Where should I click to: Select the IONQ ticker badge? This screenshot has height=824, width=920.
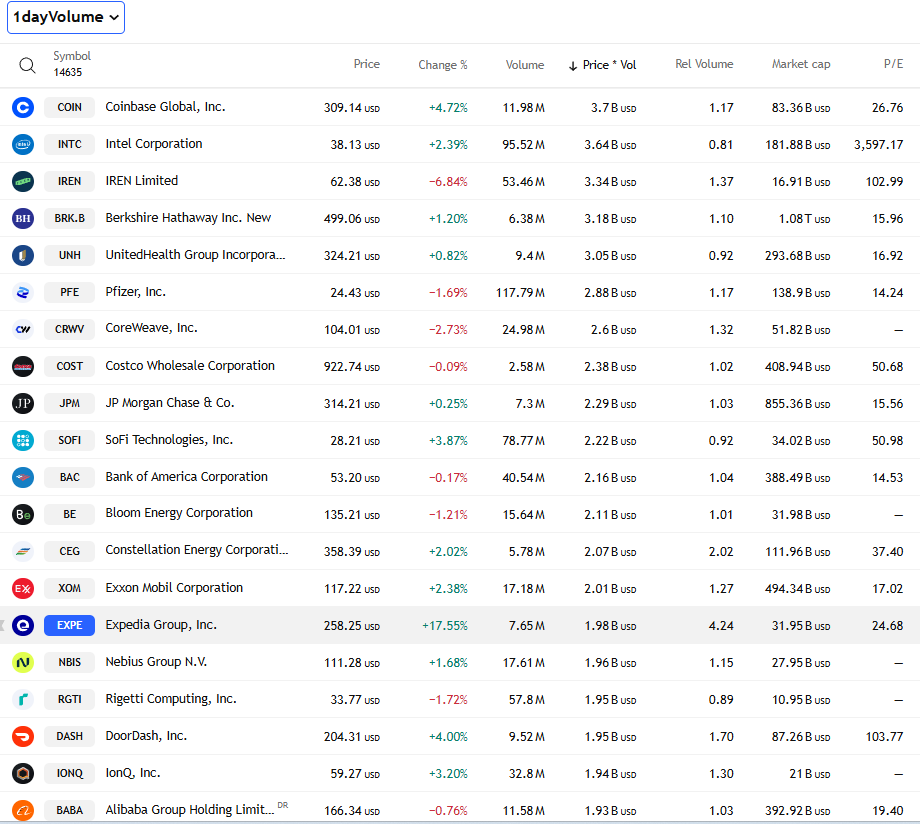tap(69, 774)
